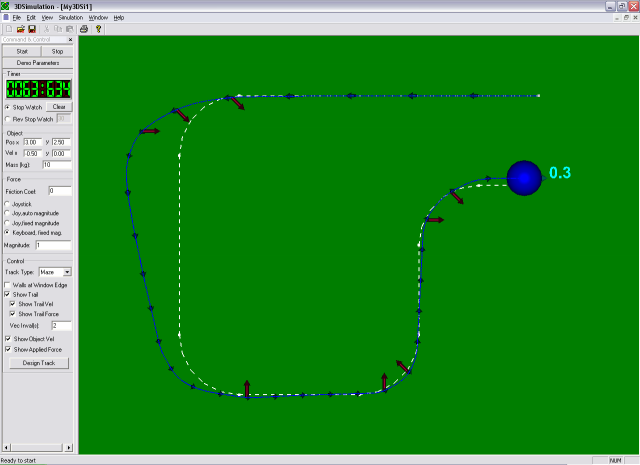Image resolution: width=640 pixels, height=465 pixels.
Task: Close the Command & Control panel
Action: 70,40
